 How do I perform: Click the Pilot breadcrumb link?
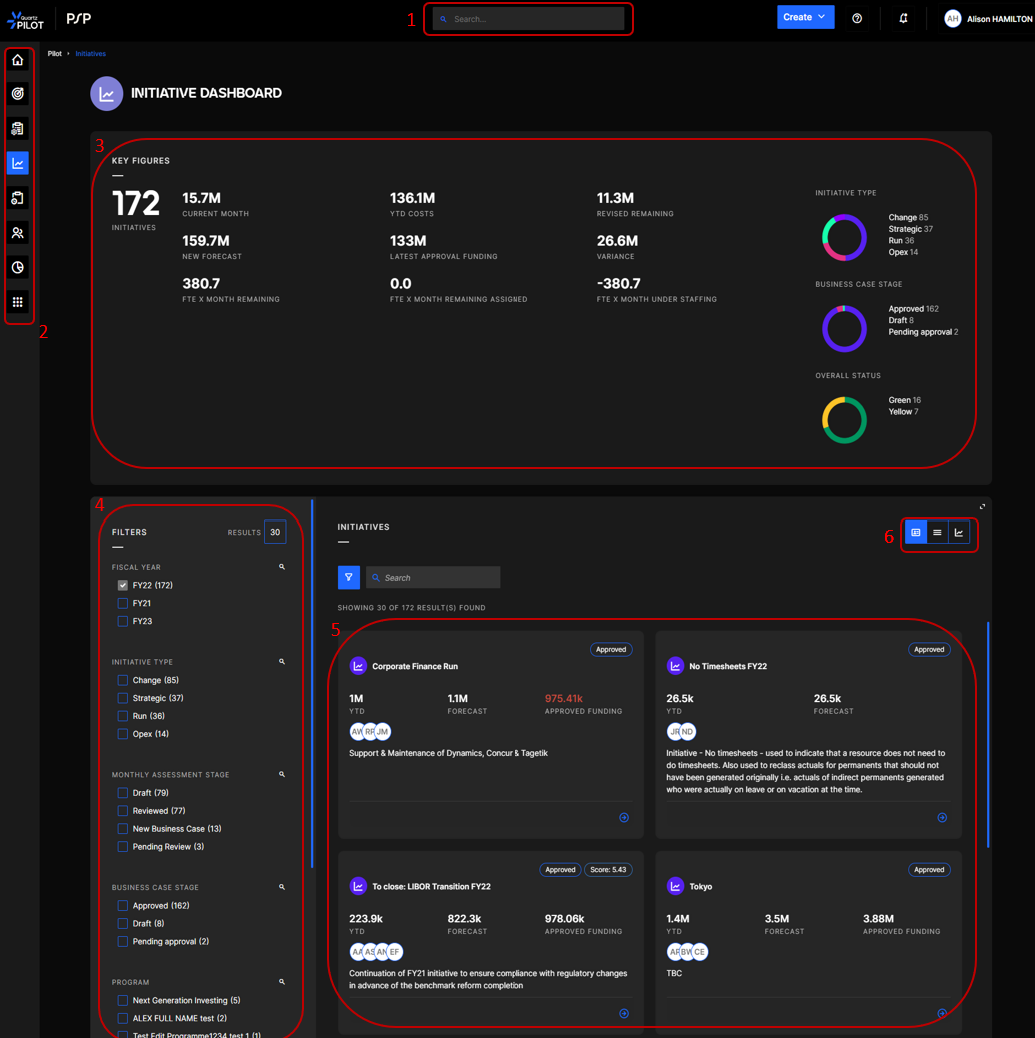pos(55,54)
